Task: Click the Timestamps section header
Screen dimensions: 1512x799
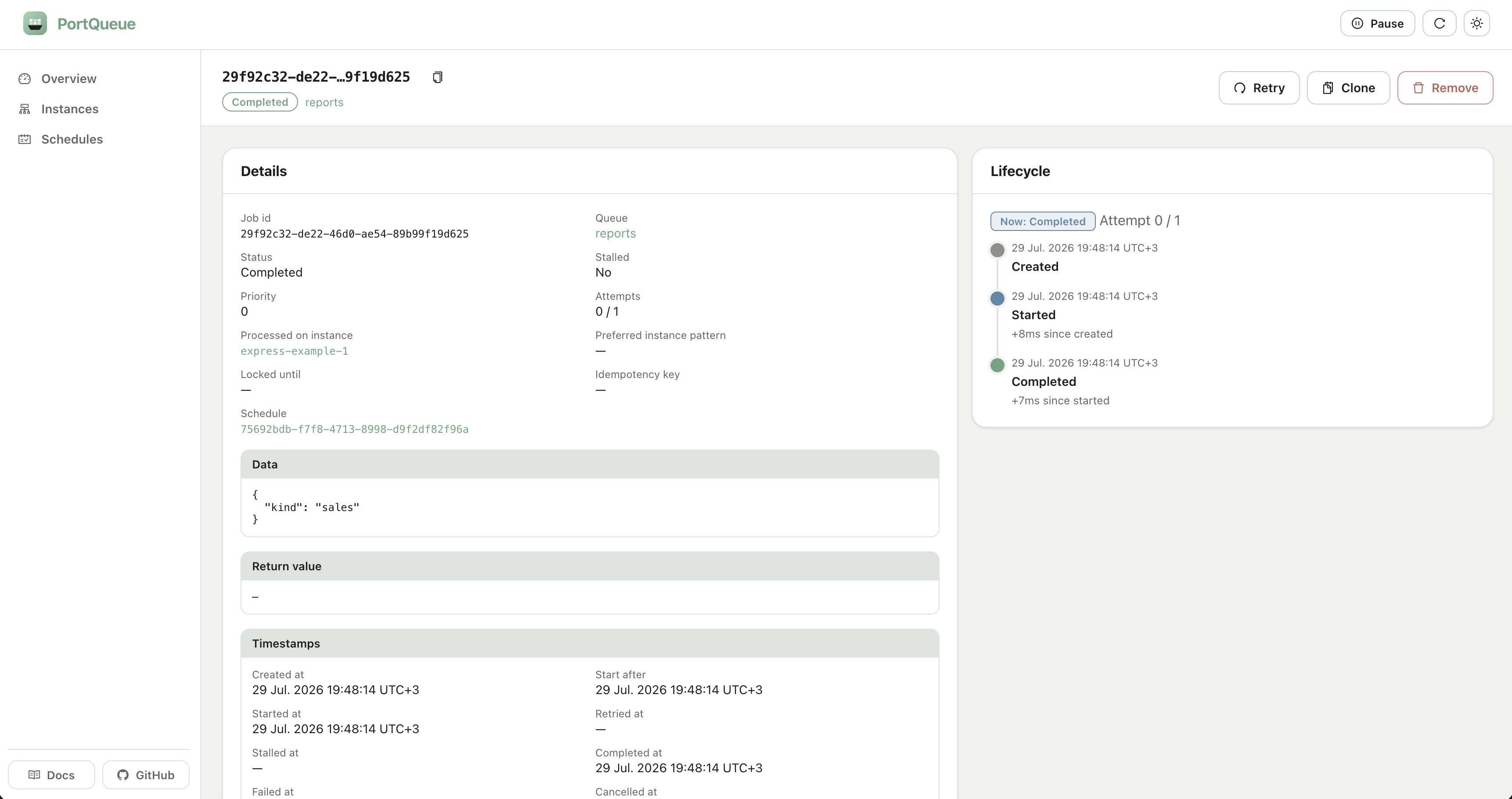Action: point(590,644)
